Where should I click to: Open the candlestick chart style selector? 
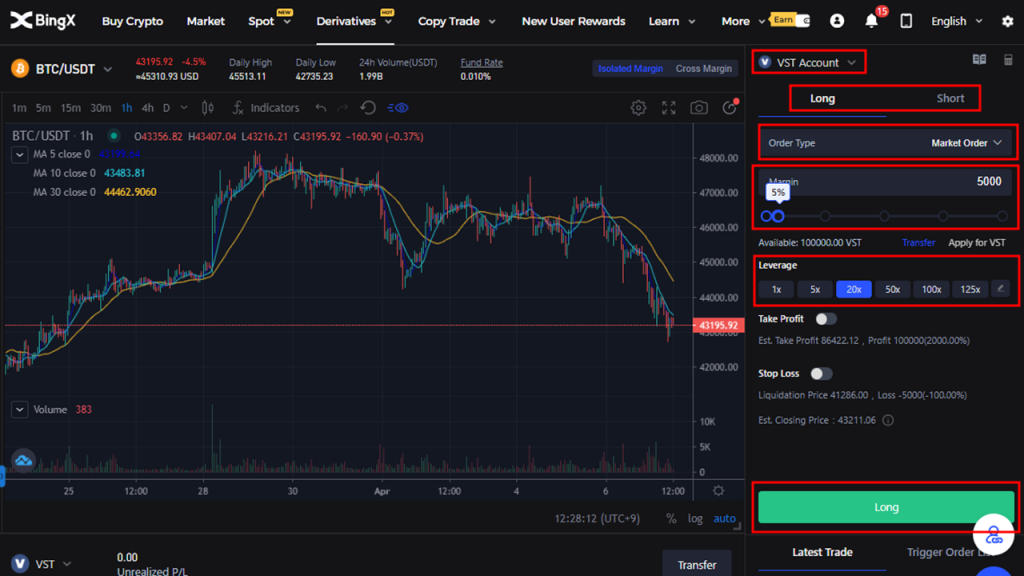tap(208, 108)
